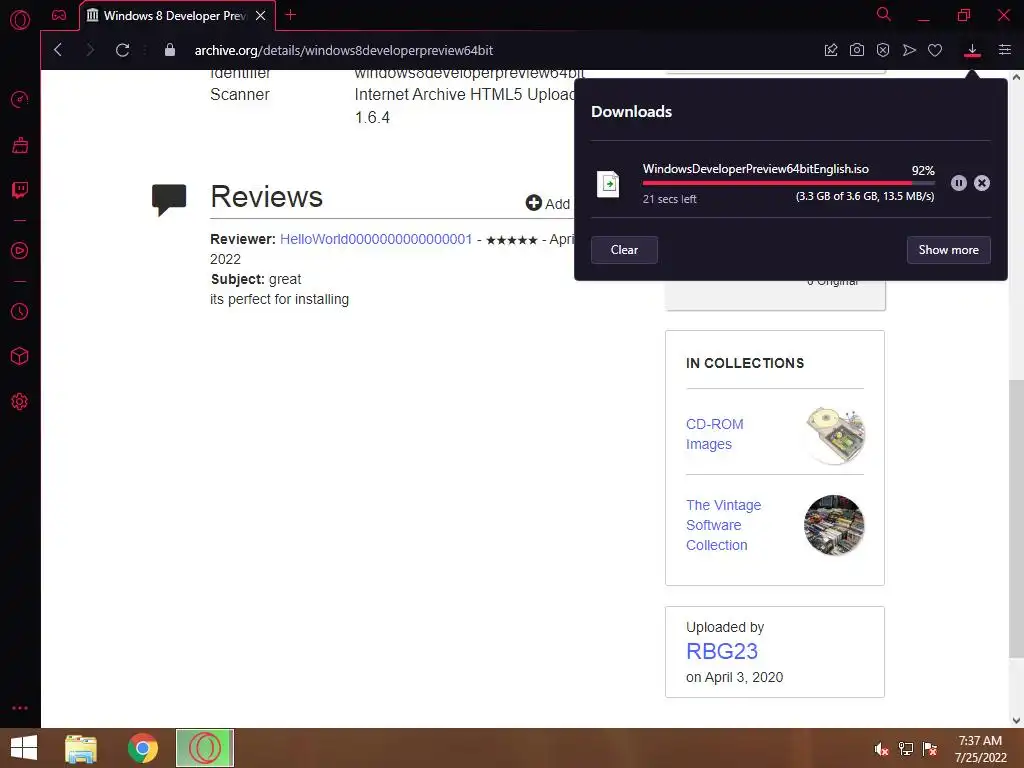Open File Explorer from taskbar
The height and width of the screenshot is (768, 1024).
pyautogui.click(x=81, y=748)
